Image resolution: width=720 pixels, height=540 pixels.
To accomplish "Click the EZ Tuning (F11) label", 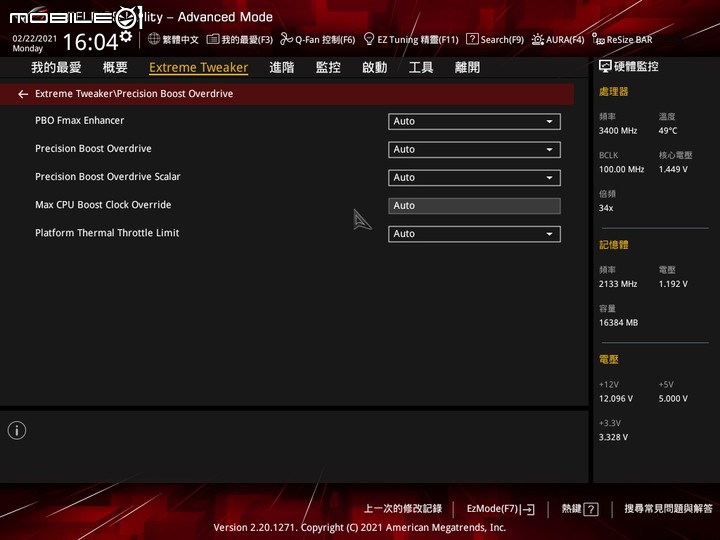I will point(418,39).
